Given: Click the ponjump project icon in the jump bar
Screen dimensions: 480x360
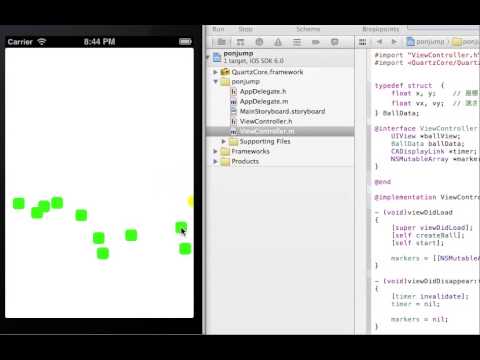Looking at the screenshot, I should (x=411, y=42).
